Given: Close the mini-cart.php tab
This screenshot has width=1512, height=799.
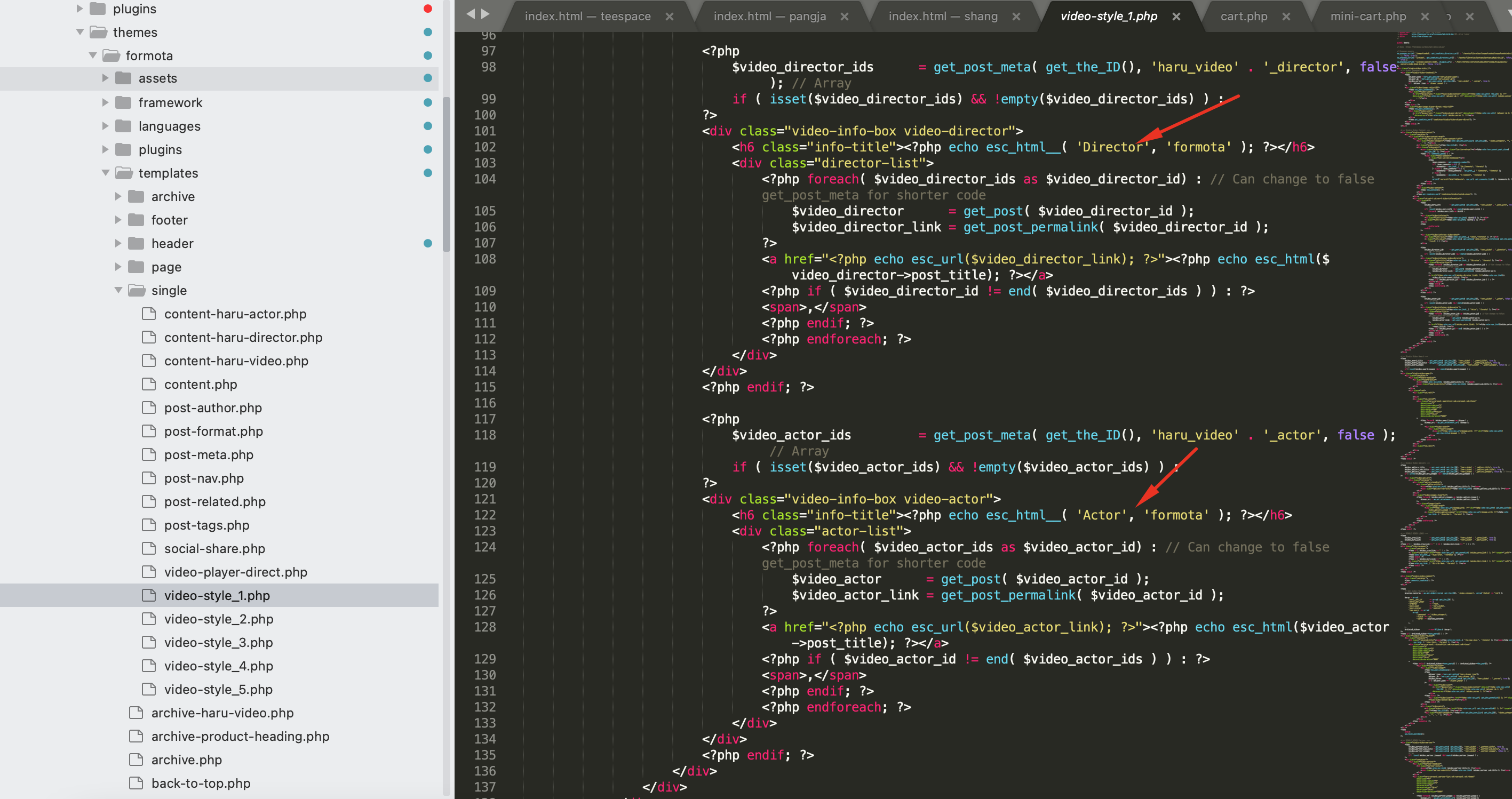Looking at the screenshot, I should [1425, 17].
